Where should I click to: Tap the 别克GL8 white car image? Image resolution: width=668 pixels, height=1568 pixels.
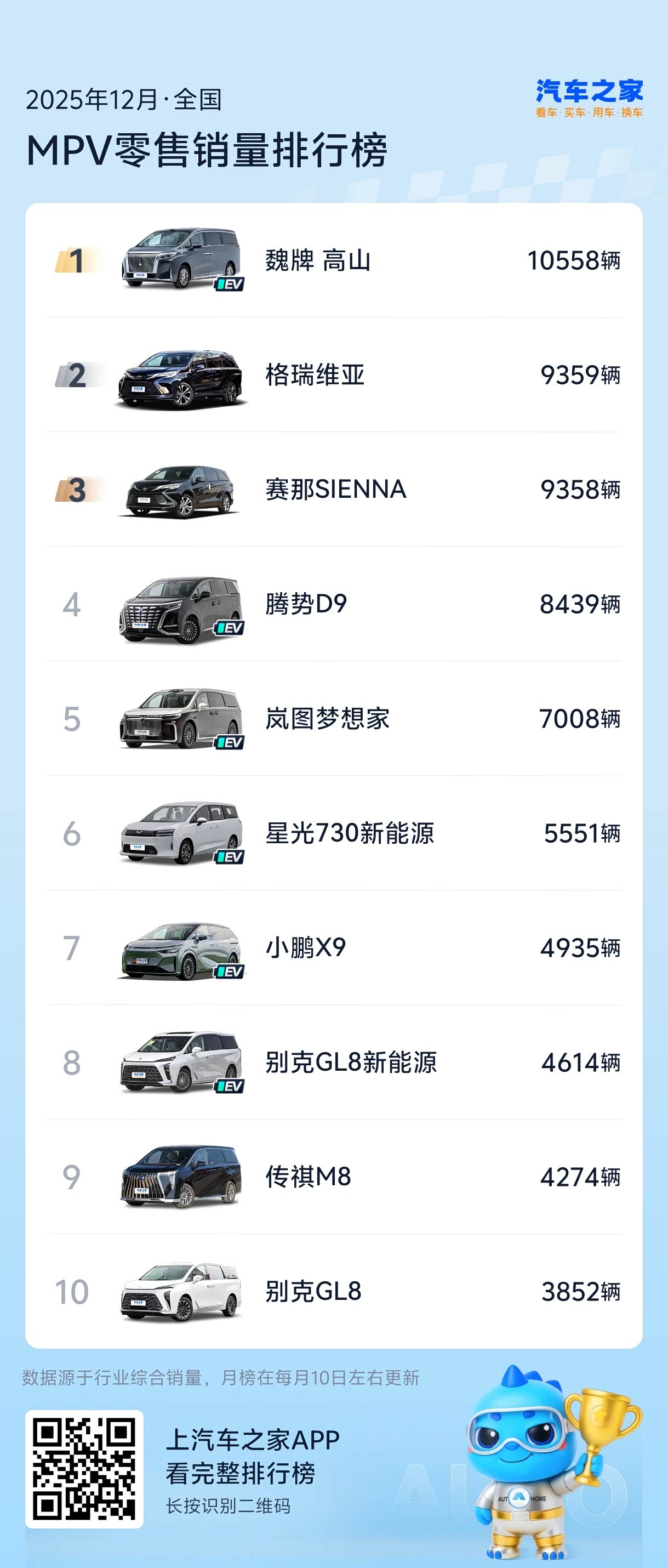pyautogui.click(x=181, y=1292)
